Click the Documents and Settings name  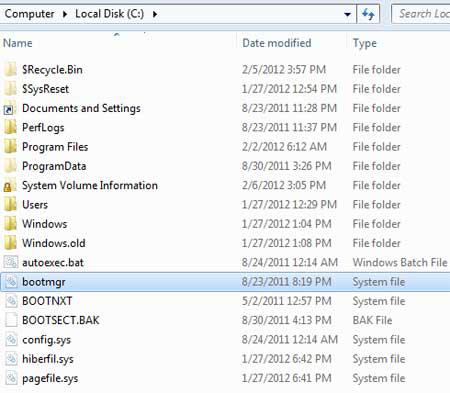[x=81, y=108]
